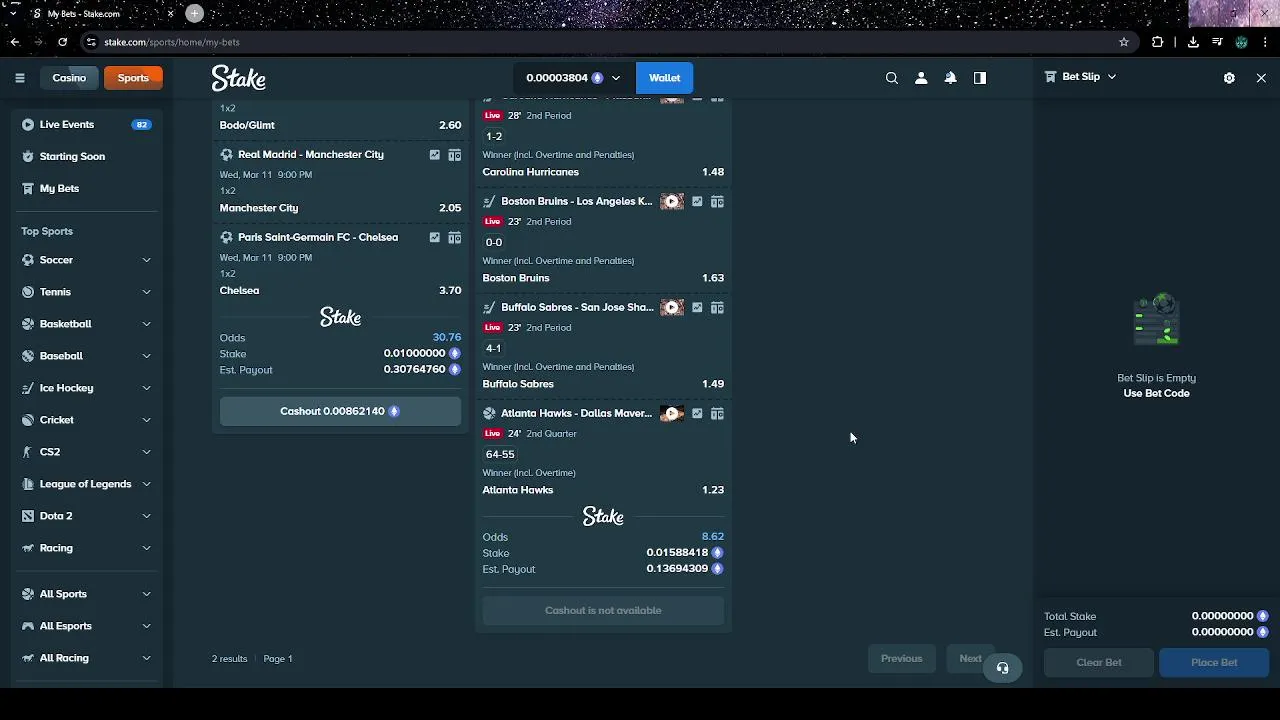The height and width of the screenshot is (720, 1280).
Task: Play live stream for Buffalo Sabres match
Action: click(x=672, y=308)
